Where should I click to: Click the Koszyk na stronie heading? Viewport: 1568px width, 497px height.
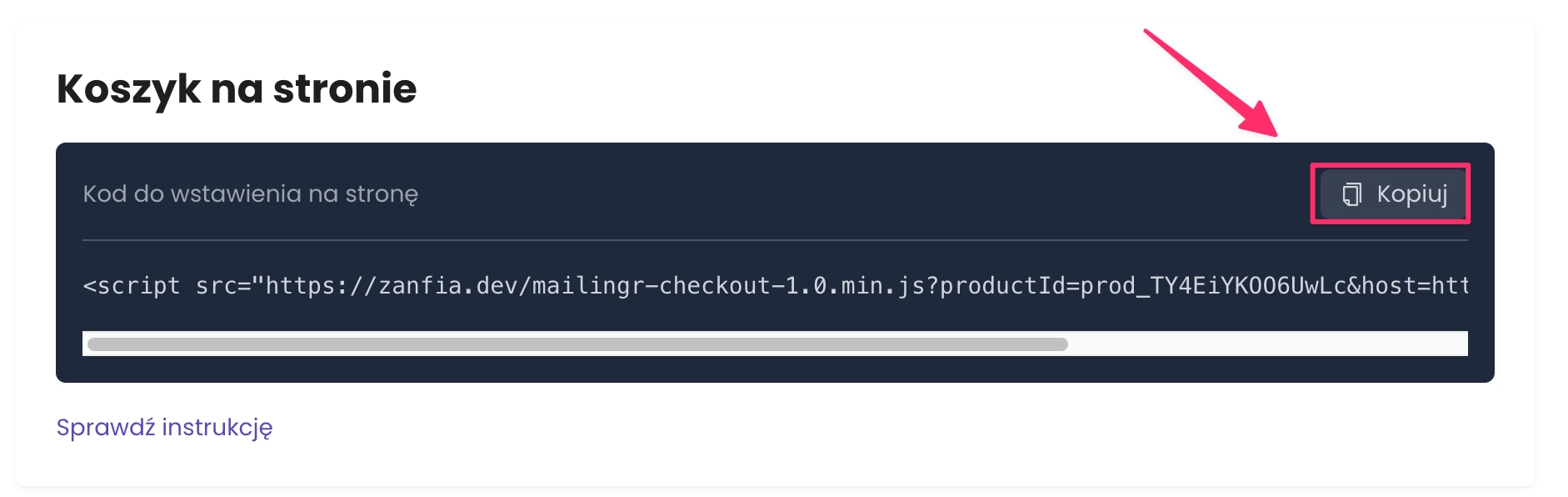(237, 88)
